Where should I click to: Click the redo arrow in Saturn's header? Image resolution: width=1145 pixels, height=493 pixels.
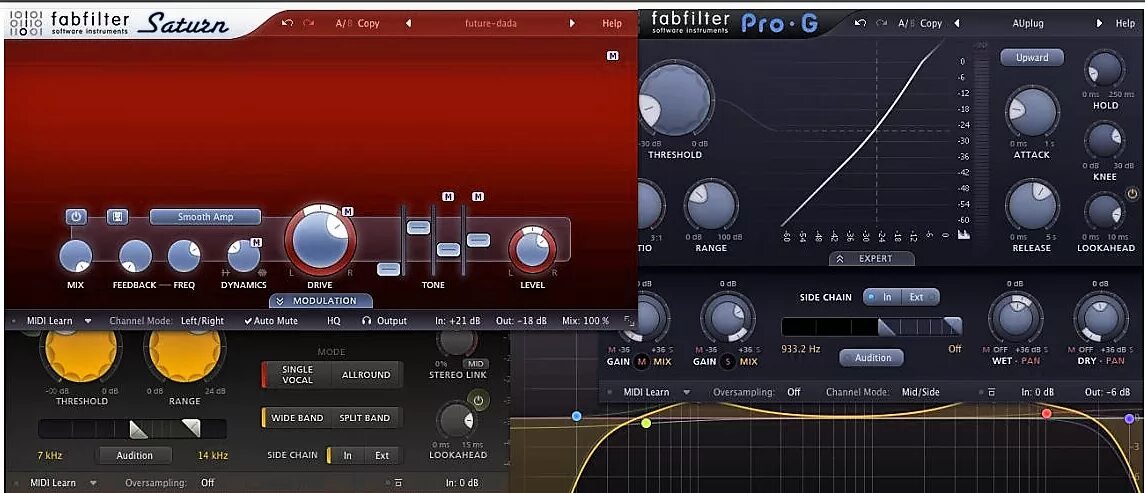pos(308,23)
